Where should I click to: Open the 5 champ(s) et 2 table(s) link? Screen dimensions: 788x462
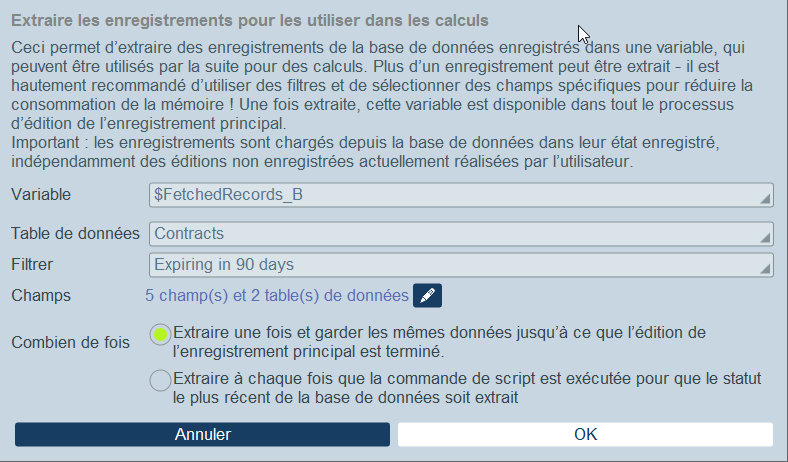click(277, 296)
